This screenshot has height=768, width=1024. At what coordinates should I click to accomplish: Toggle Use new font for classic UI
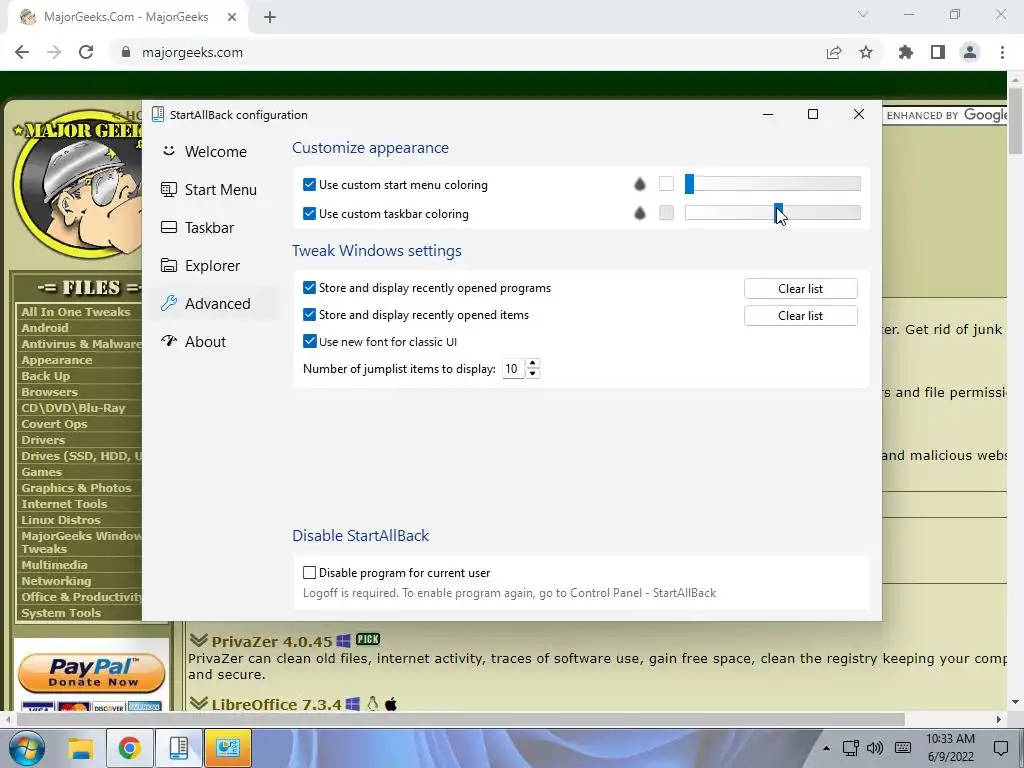pyautogui.click(x=310, y=342)
